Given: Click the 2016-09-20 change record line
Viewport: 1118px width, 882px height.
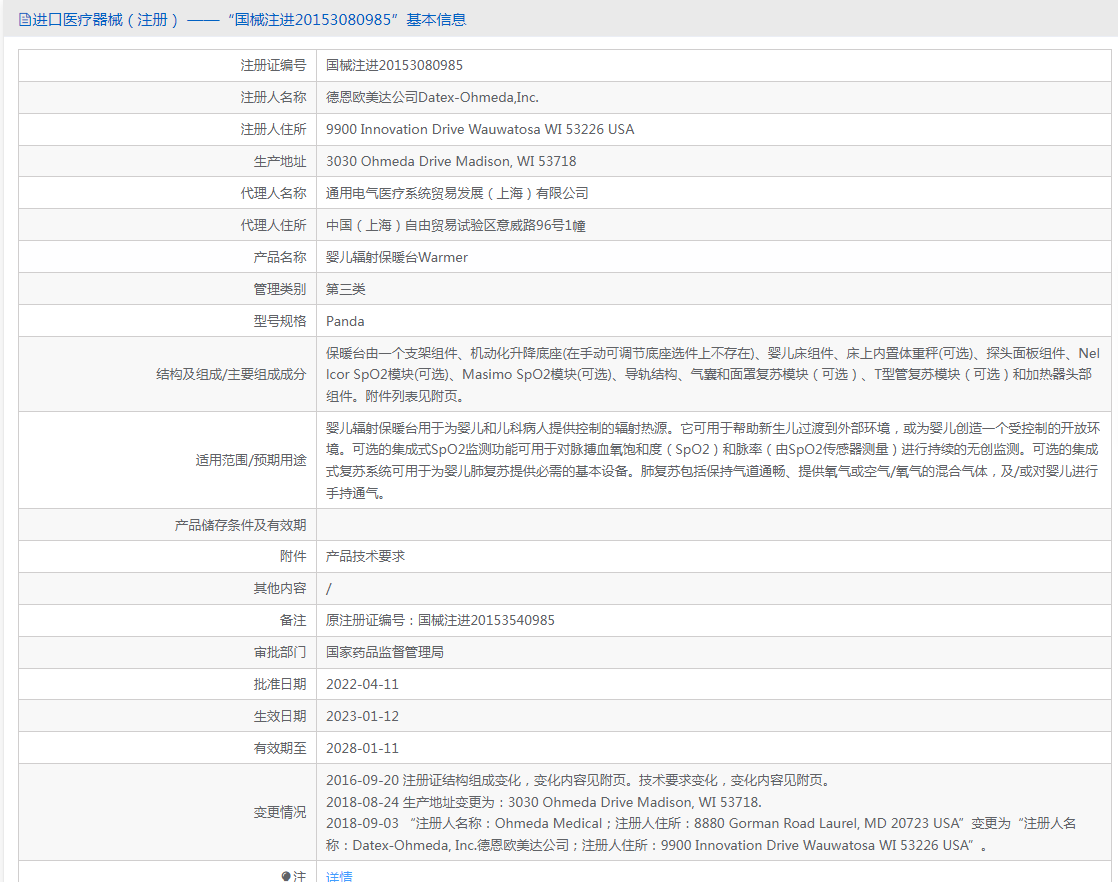Looking at the screenshot, I should click(x=578, y=781).
